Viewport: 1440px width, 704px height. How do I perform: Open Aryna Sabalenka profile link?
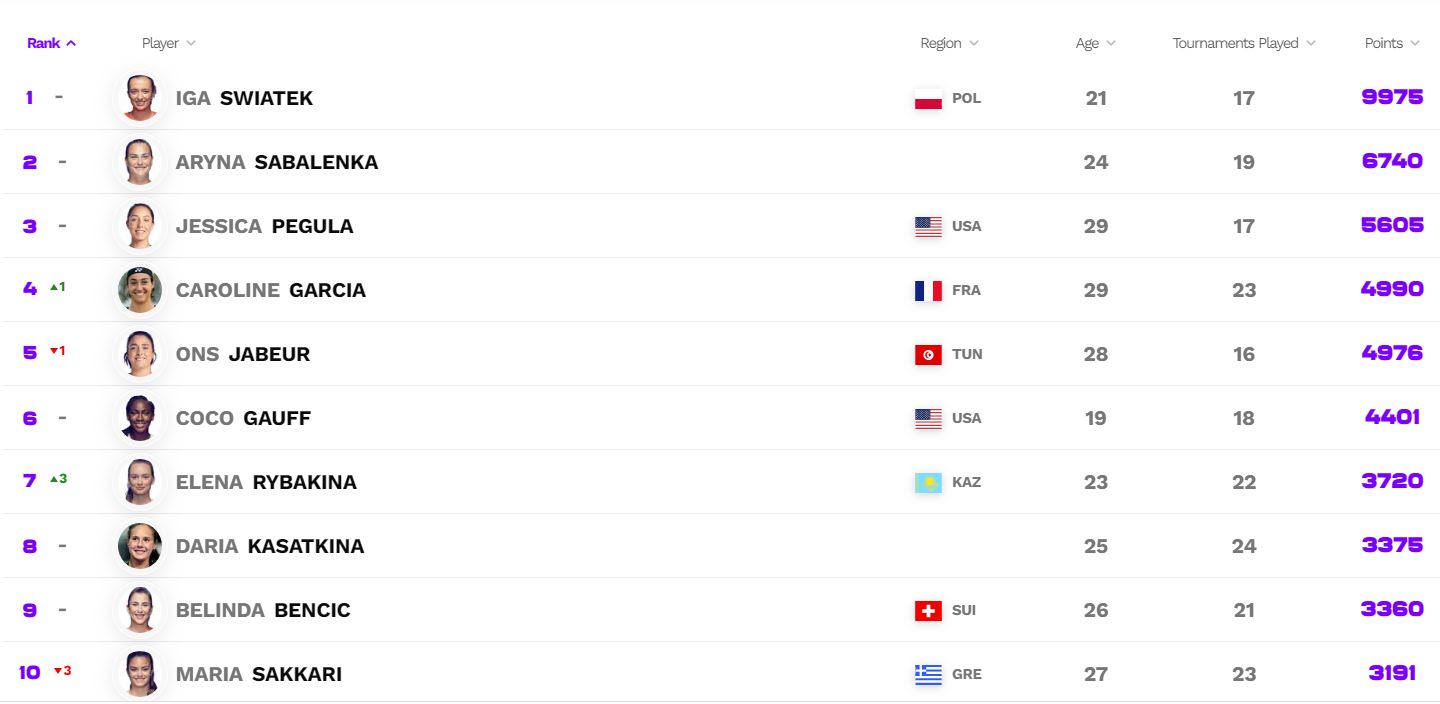pos(277,162)
